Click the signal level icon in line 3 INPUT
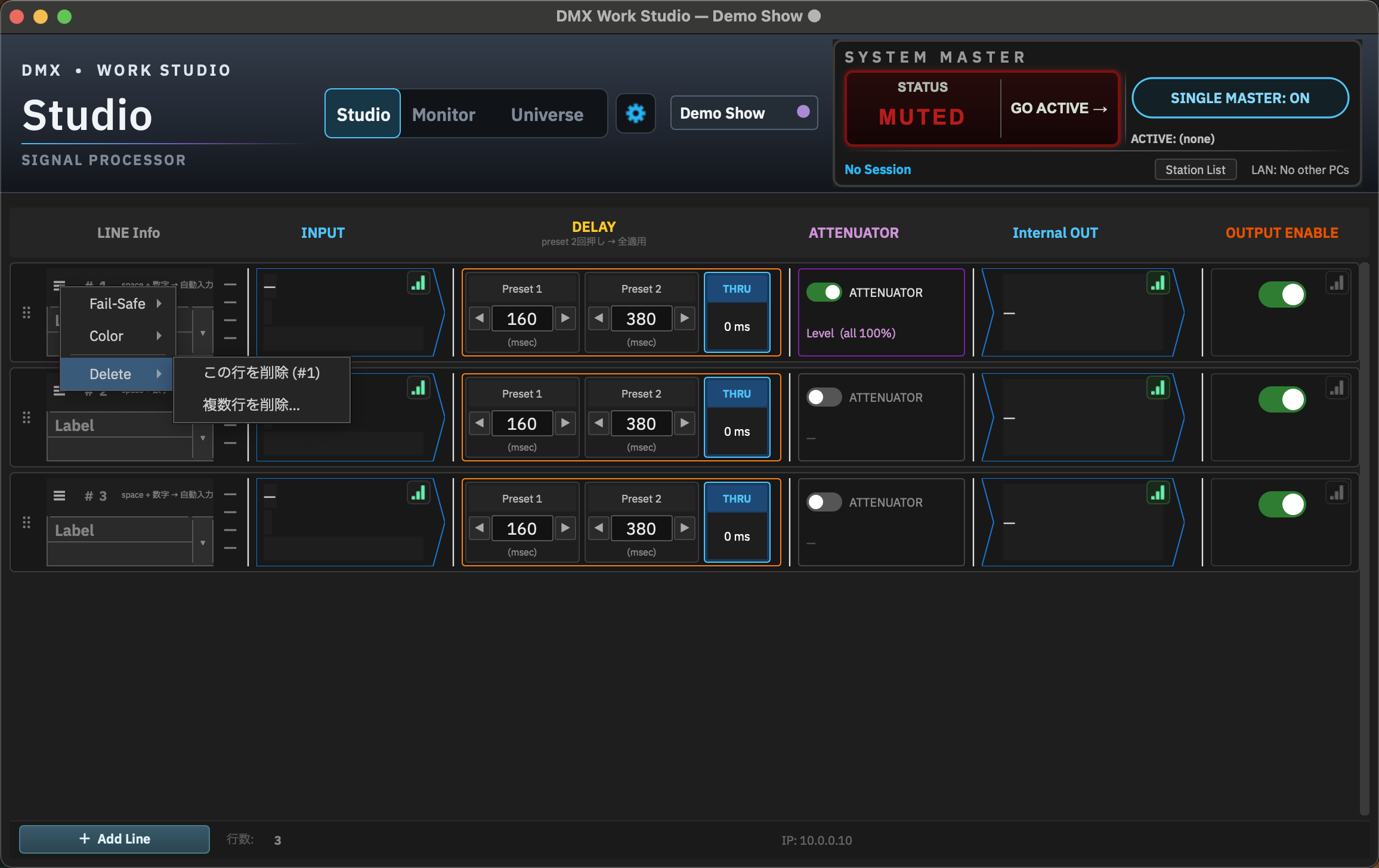 point(419,492)
